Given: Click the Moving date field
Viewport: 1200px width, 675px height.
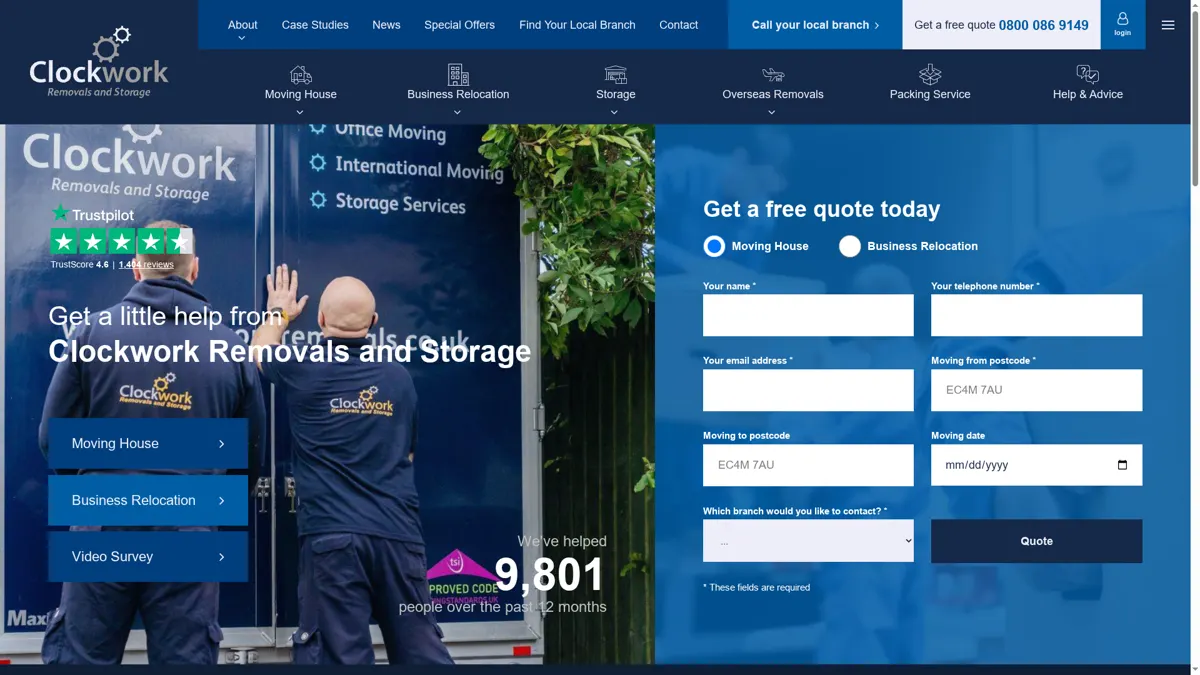Looking at the screenshot, I should (1036, 465).
